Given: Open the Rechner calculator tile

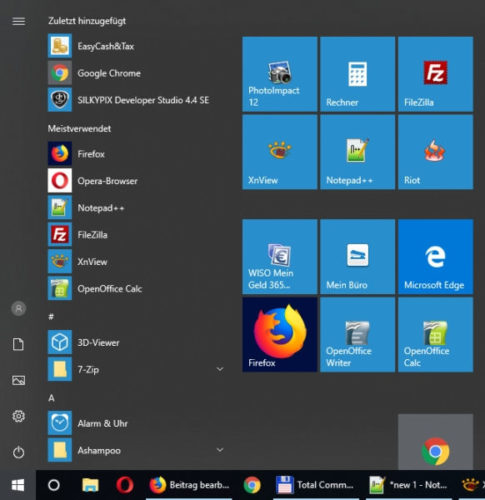Looking at the screenshot, I should pos(358,74).
